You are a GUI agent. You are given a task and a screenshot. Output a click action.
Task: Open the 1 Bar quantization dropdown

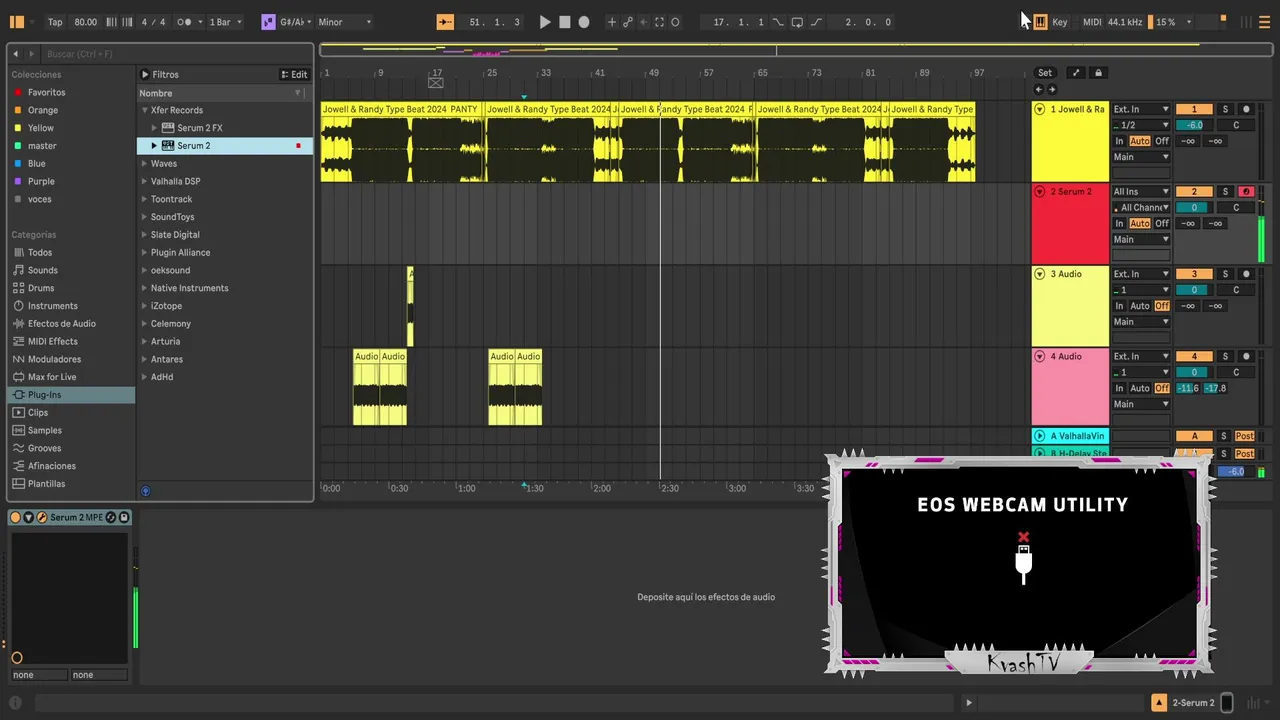(225, 22)
